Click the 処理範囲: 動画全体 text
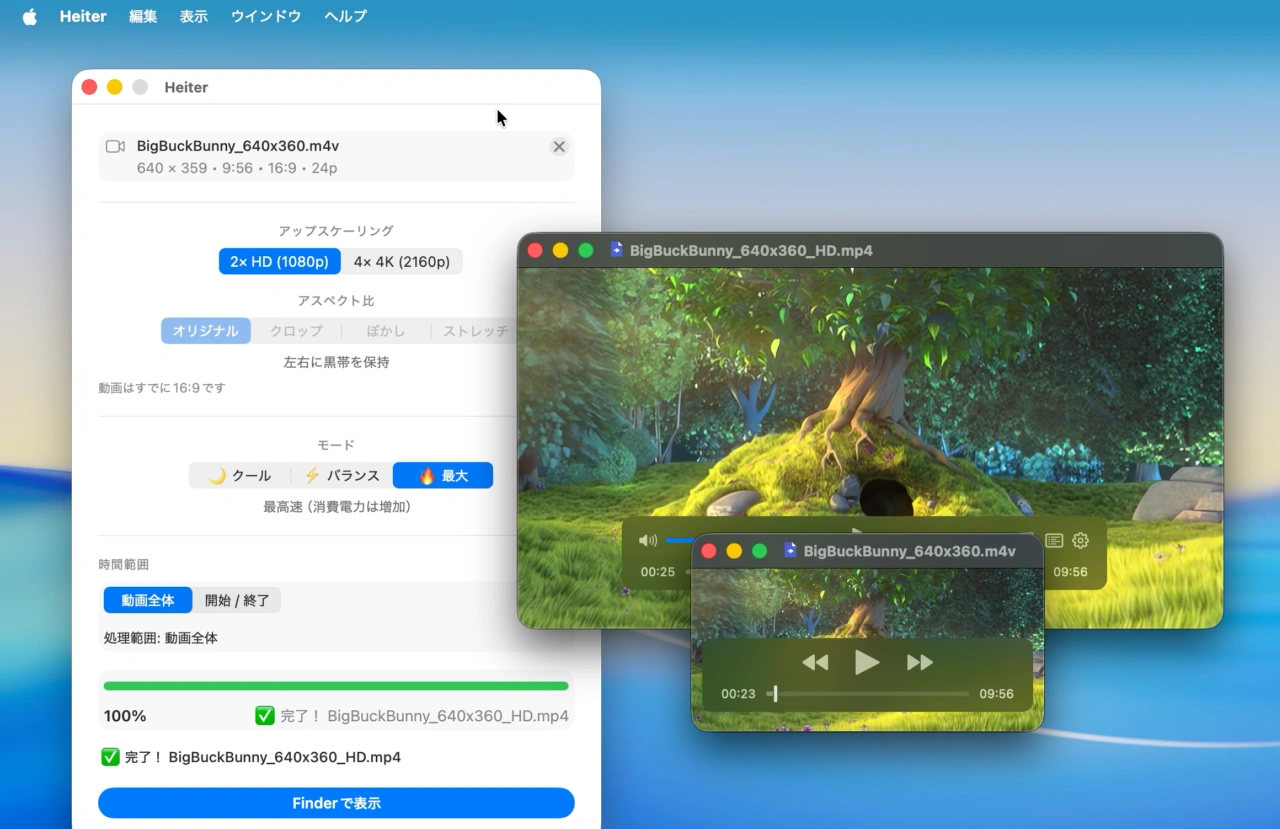The image size is (1280, 829). (x=161, y=638)
